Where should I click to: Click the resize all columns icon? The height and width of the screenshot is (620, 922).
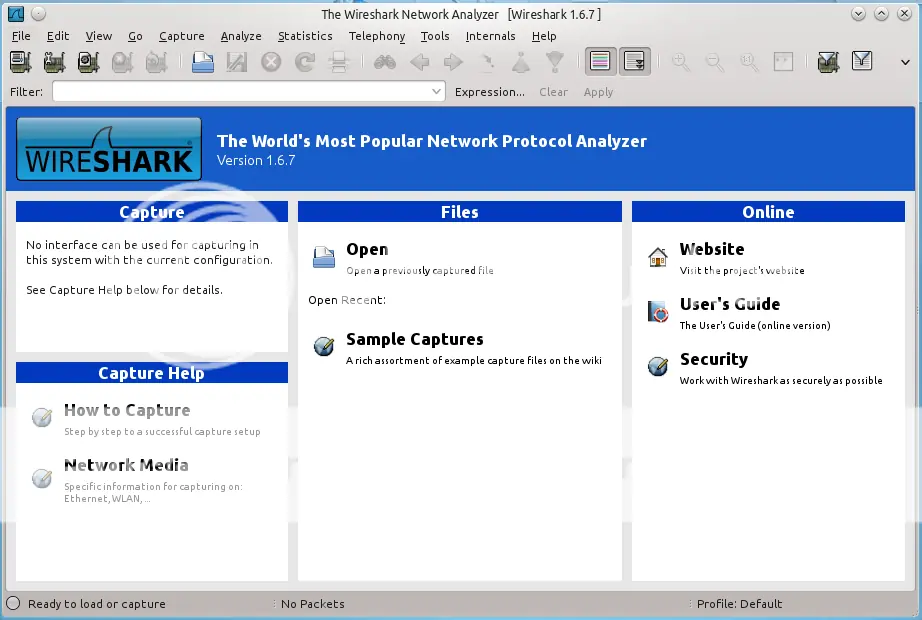coord(783,62)
